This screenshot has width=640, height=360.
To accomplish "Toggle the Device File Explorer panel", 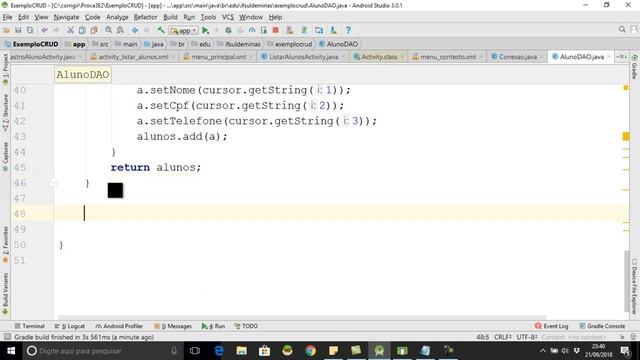I will point(635,286).
